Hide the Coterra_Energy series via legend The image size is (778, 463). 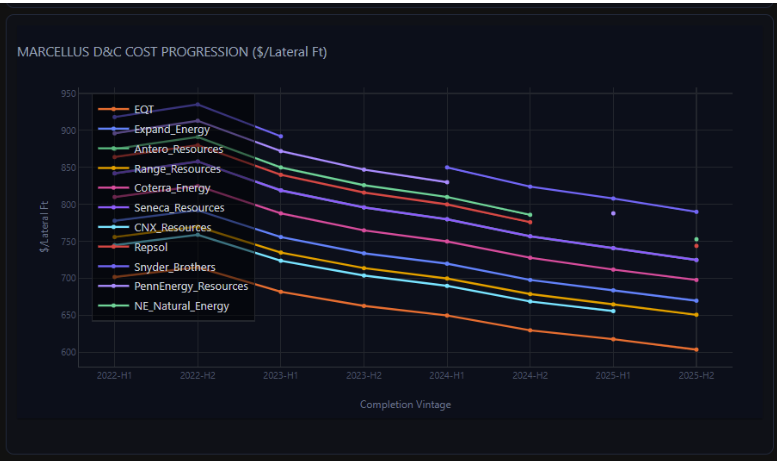[x=172, y=188]
